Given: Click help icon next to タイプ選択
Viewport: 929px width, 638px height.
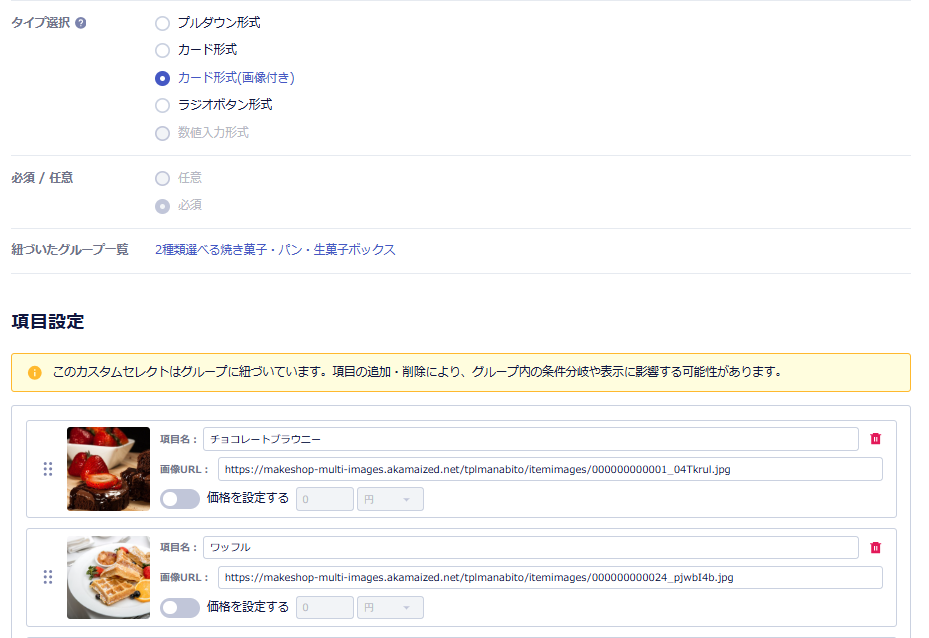Looking at the screenshot, I should click(x=81, y=23).
